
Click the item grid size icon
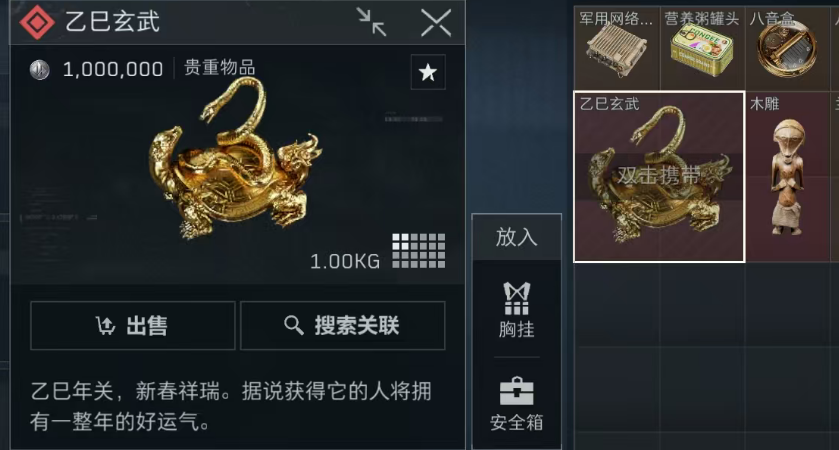point(418,250)
